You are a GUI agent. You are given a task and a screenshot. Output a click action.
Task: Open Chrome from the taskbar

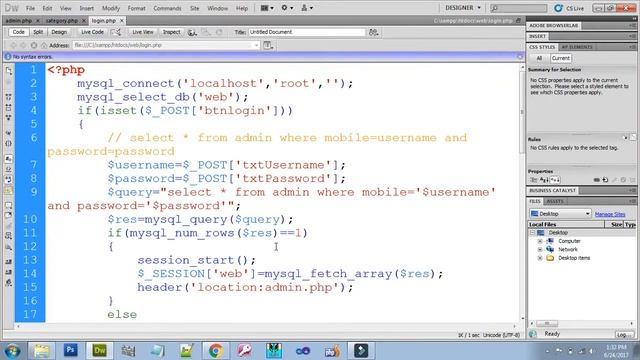[216, 350]
